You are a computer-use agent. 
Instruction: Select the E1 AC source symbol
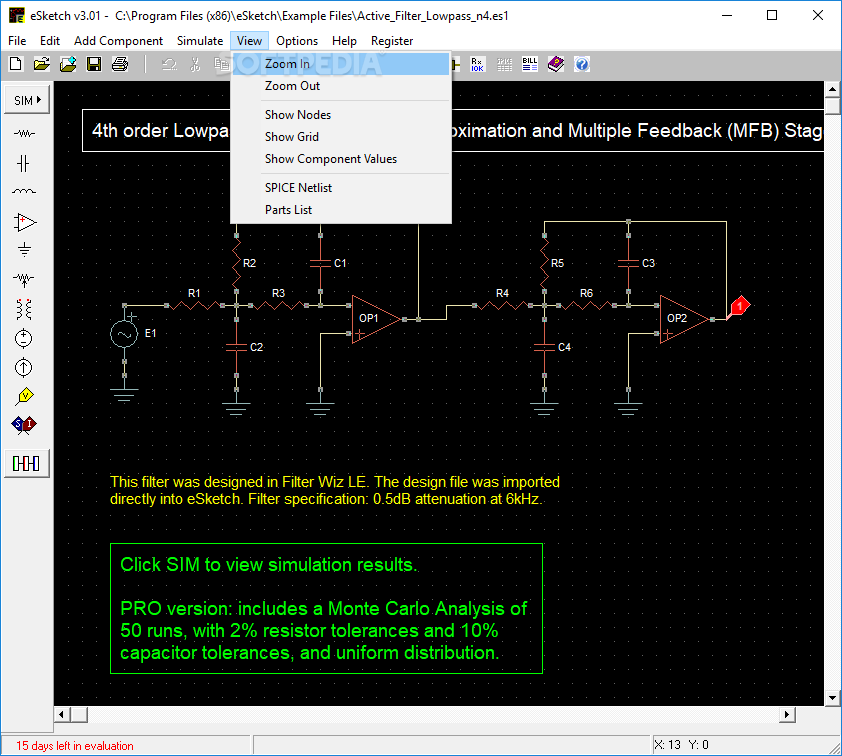(x=124, y=335)
